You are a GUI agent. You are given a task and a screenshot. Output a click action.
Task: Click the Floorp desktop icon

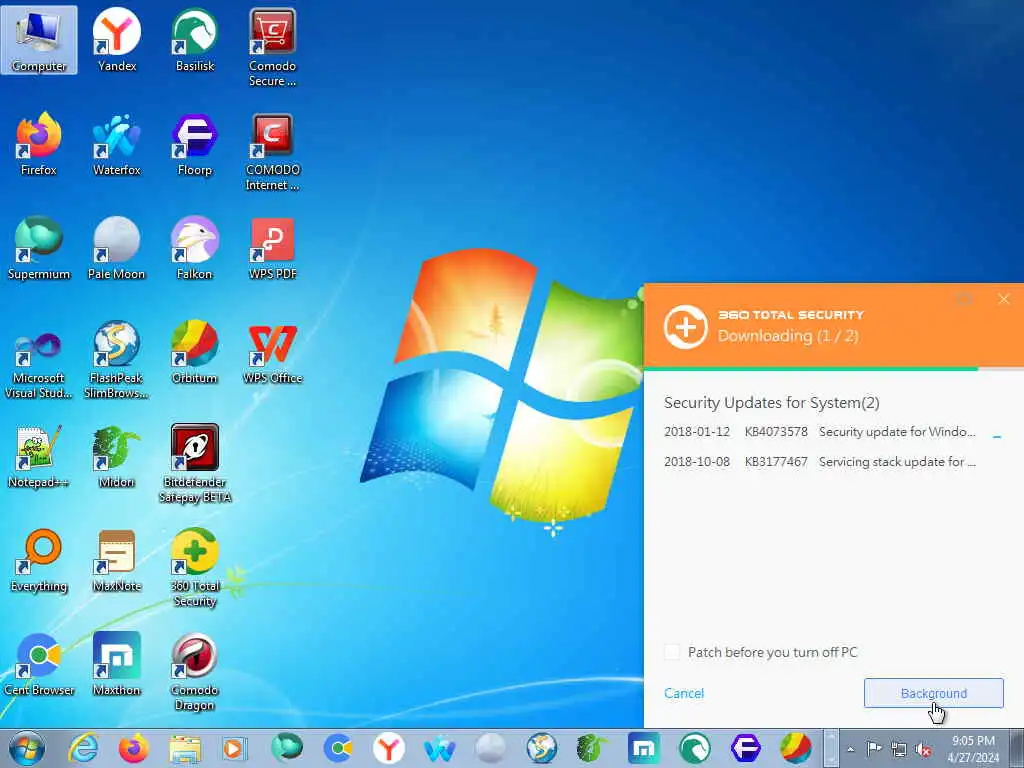coord(195,144)
